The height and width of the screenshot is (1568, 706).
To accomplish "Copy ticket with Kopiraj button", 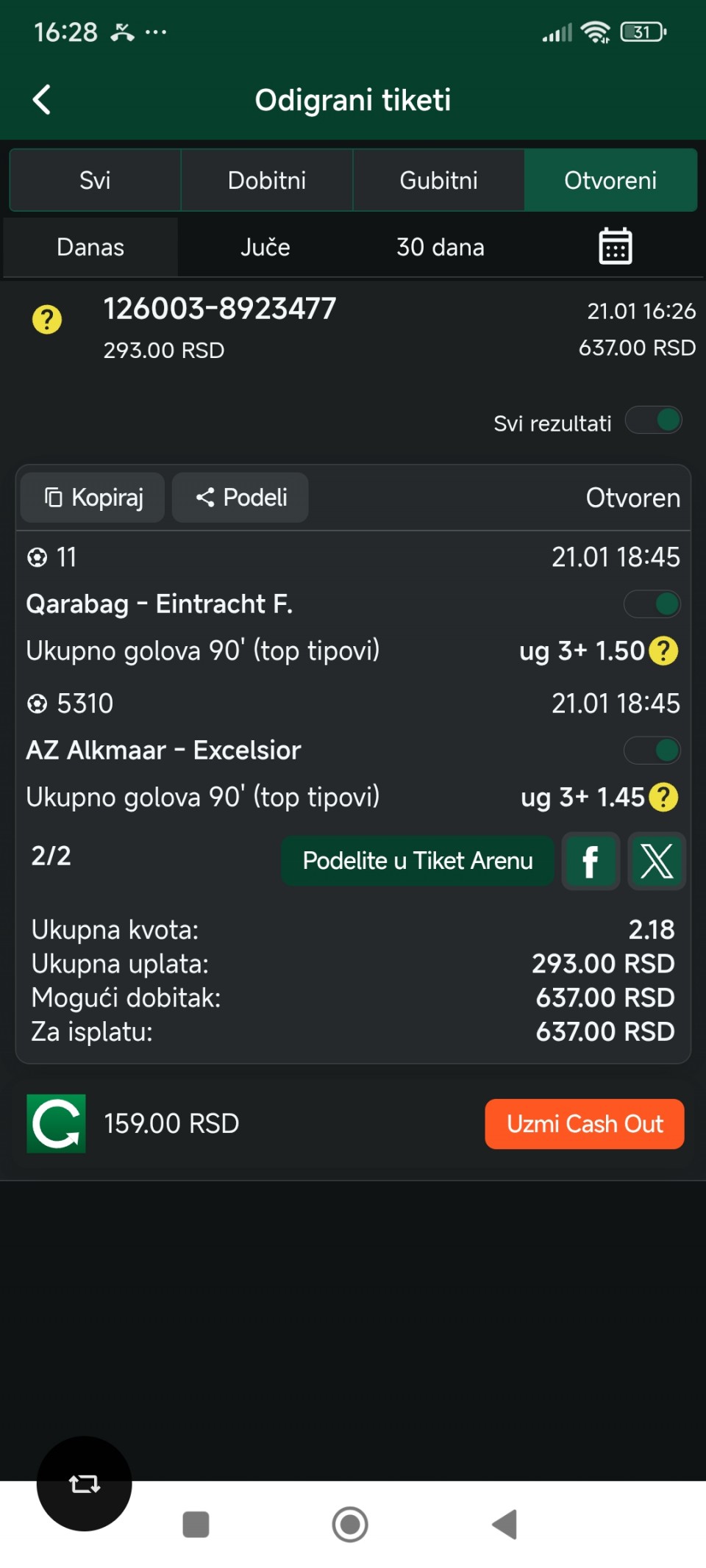I will [x=93, y=498].
